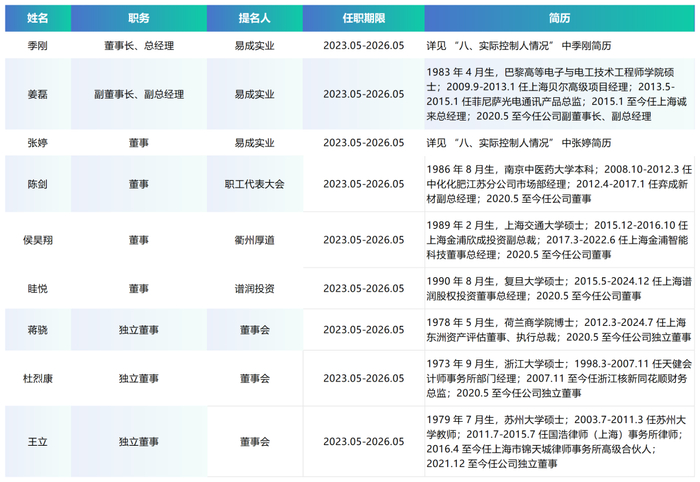Click 独立董事 in 蒋骁's row

click(x=139, y=330)
